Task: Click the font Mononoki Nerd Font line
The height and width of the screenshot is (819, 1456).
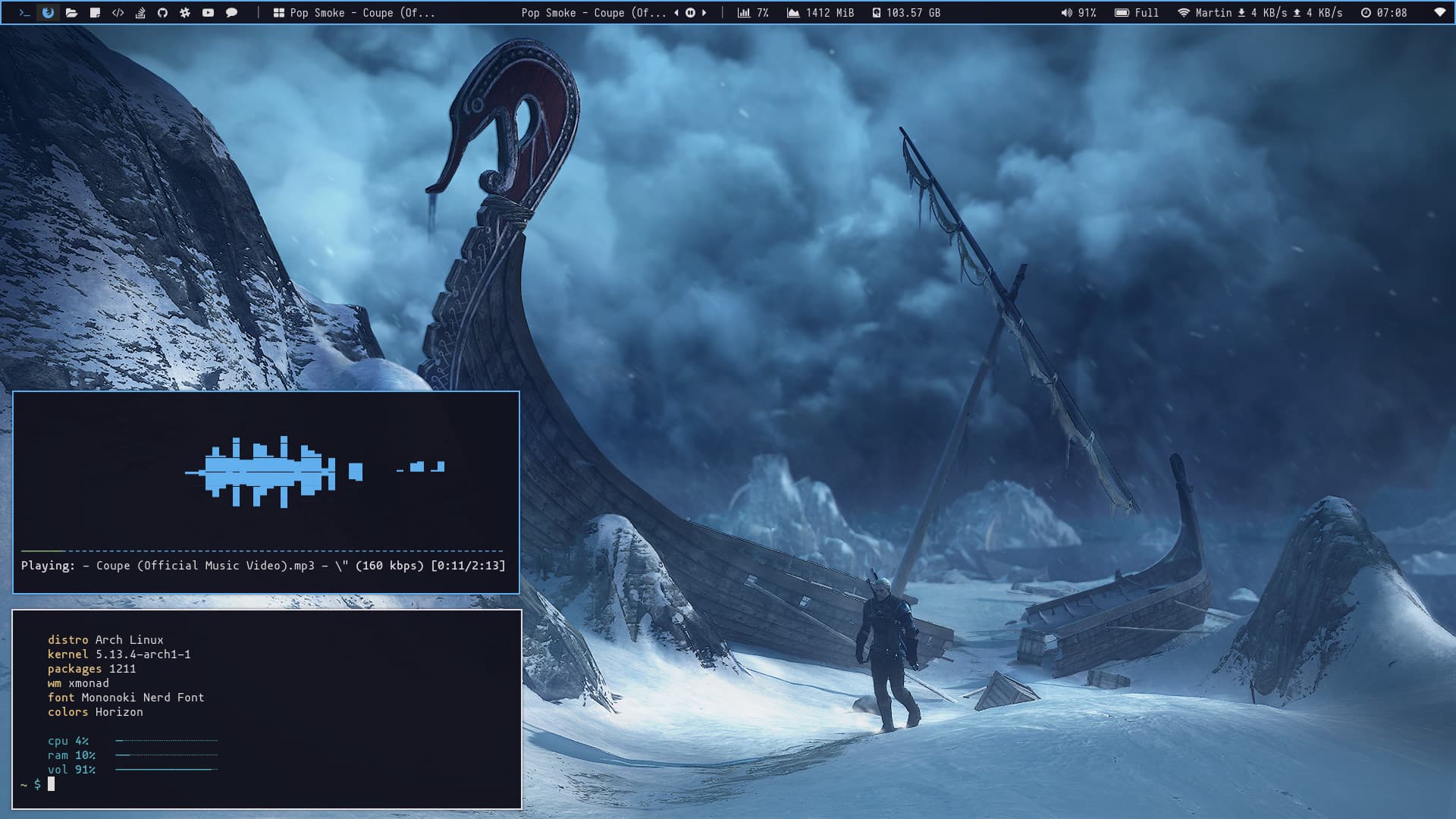Action: pyautogui.click(x=126, y=698)
